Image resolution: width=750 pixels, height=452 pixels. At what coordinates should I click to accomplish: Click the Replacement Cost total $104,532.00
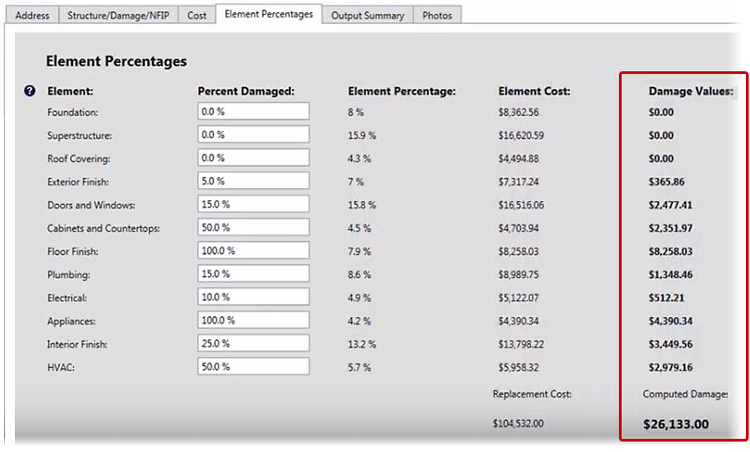(518, 424)
